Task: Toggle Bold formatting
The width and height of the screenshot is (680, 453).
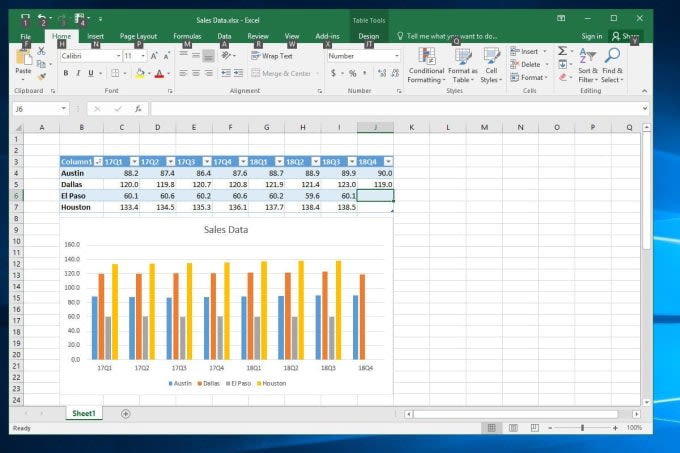Action: click(66, 73)
